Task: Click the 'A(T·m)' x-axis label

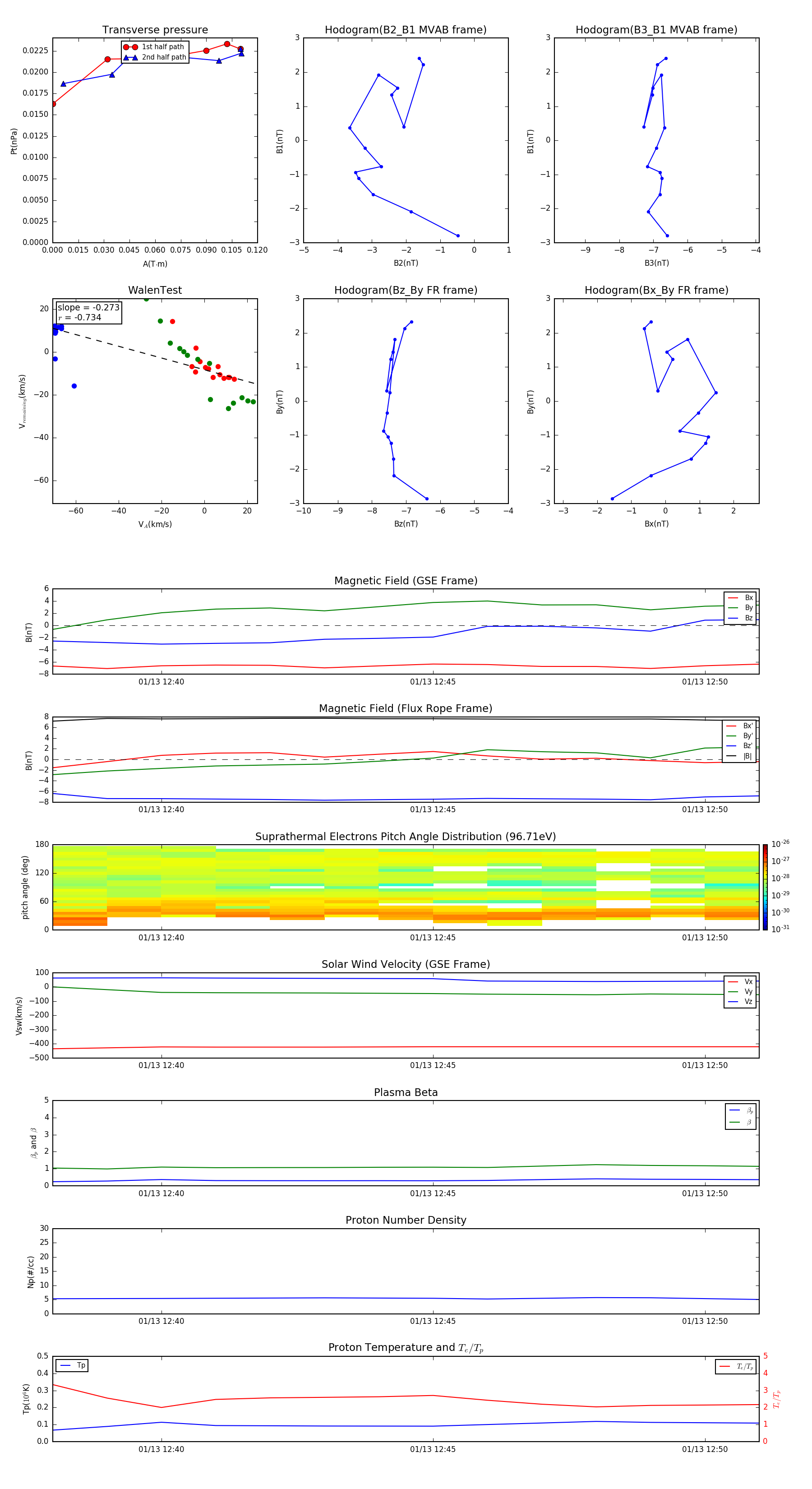Action: pos(155,264)
